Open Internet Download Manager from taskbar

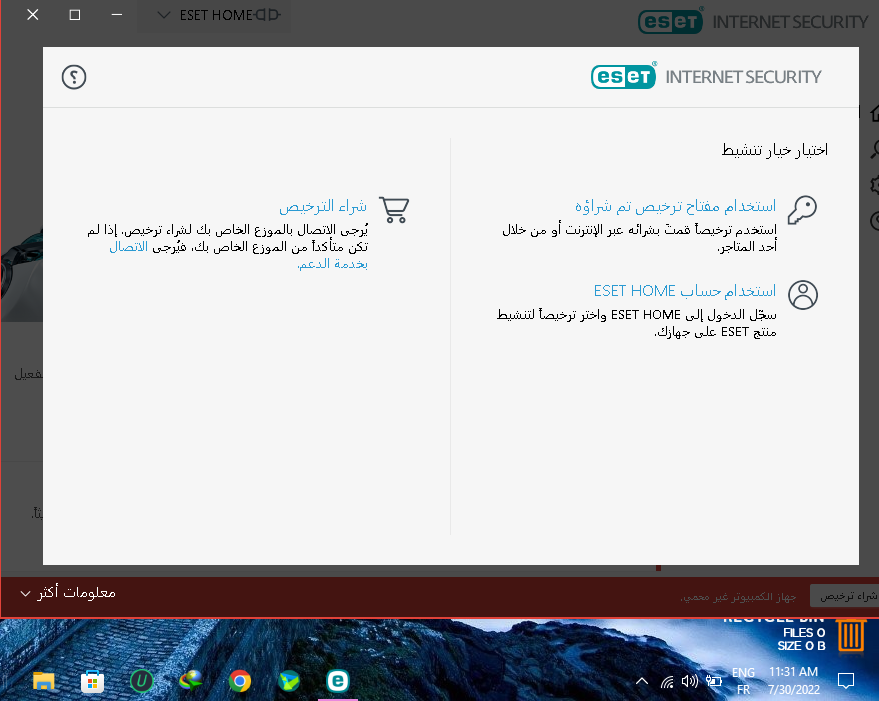(x=191, y=681)
